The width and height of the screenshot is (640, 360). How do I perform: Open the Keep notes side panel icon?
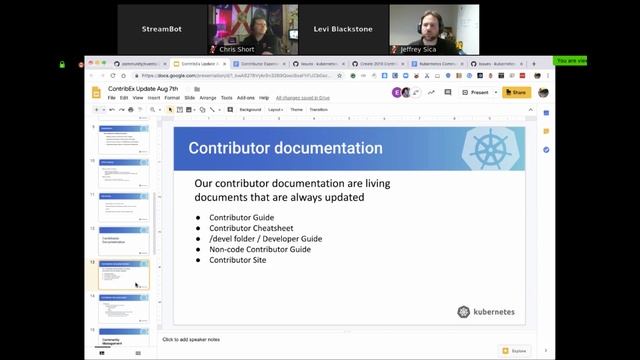547,131
